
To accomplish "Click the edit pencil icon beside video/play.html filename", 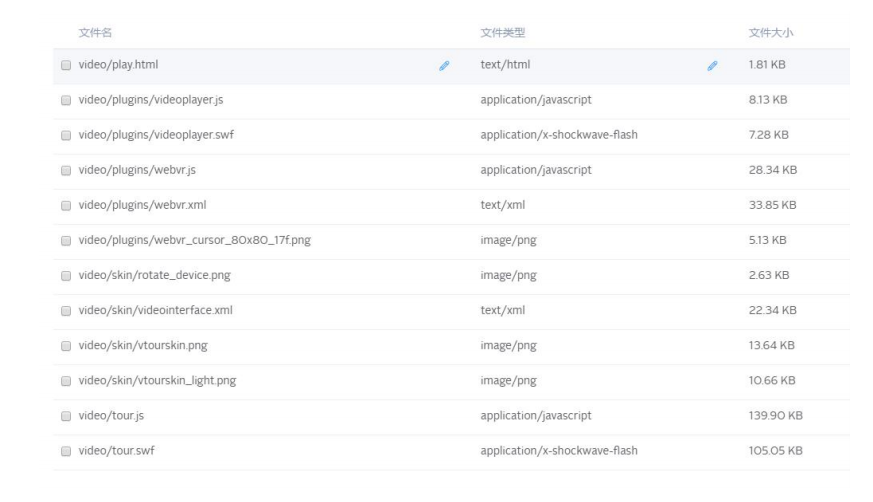I will [444, 66].
